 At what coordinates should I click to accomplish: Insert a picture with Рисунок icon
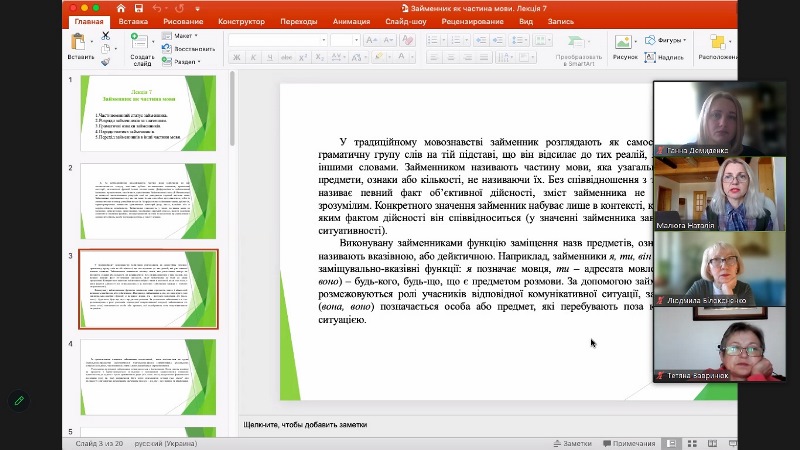click(x=624, y=43)
